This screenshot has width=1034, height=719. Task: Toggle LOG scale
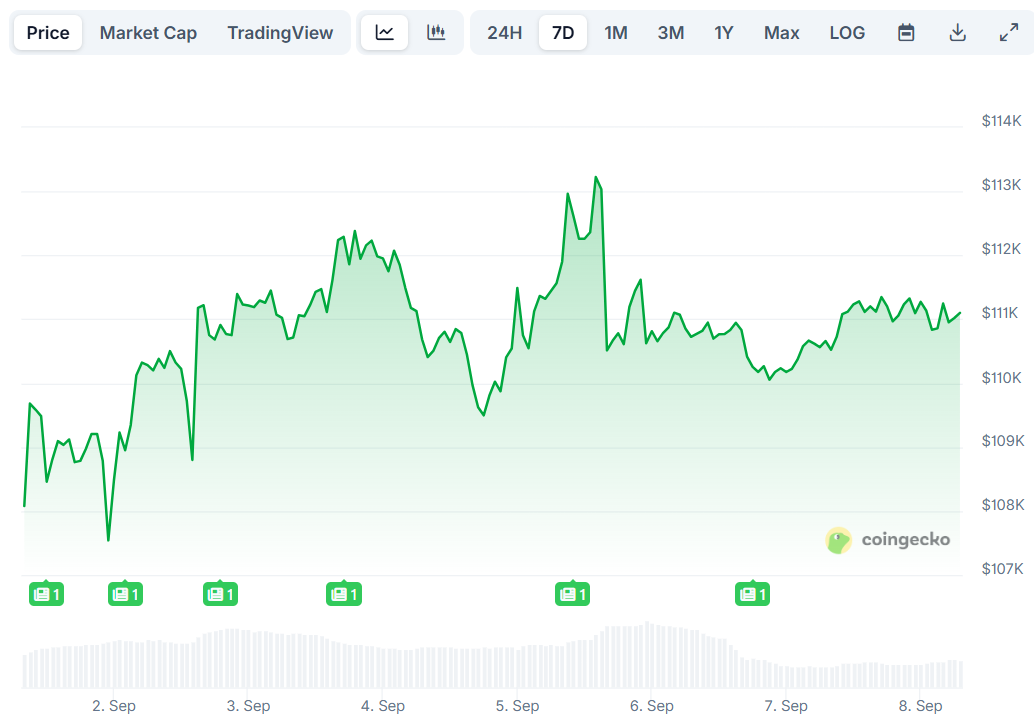point(847,32)
